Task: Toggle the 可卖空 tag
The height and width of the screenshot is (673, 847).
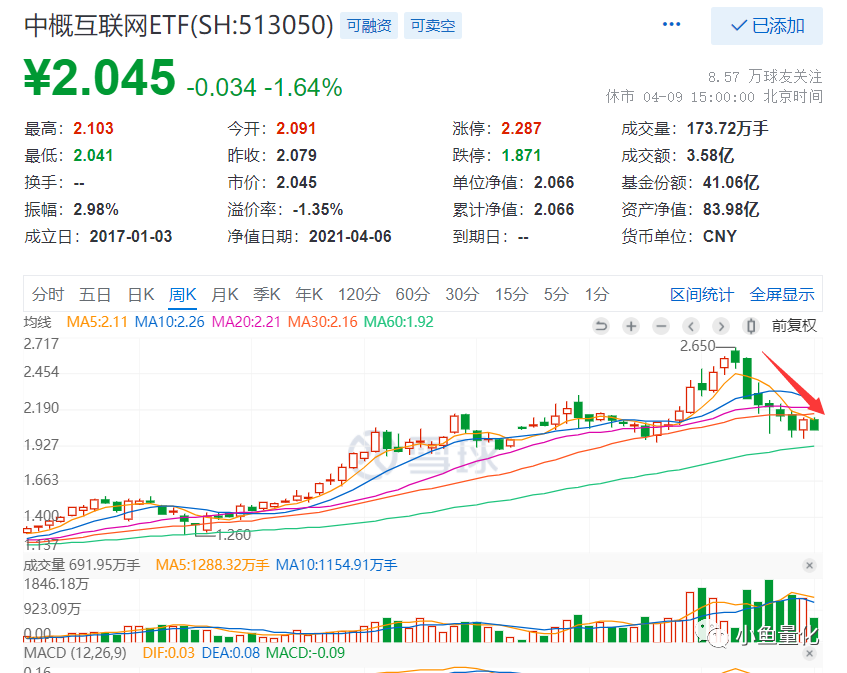Action: point(433,26)
